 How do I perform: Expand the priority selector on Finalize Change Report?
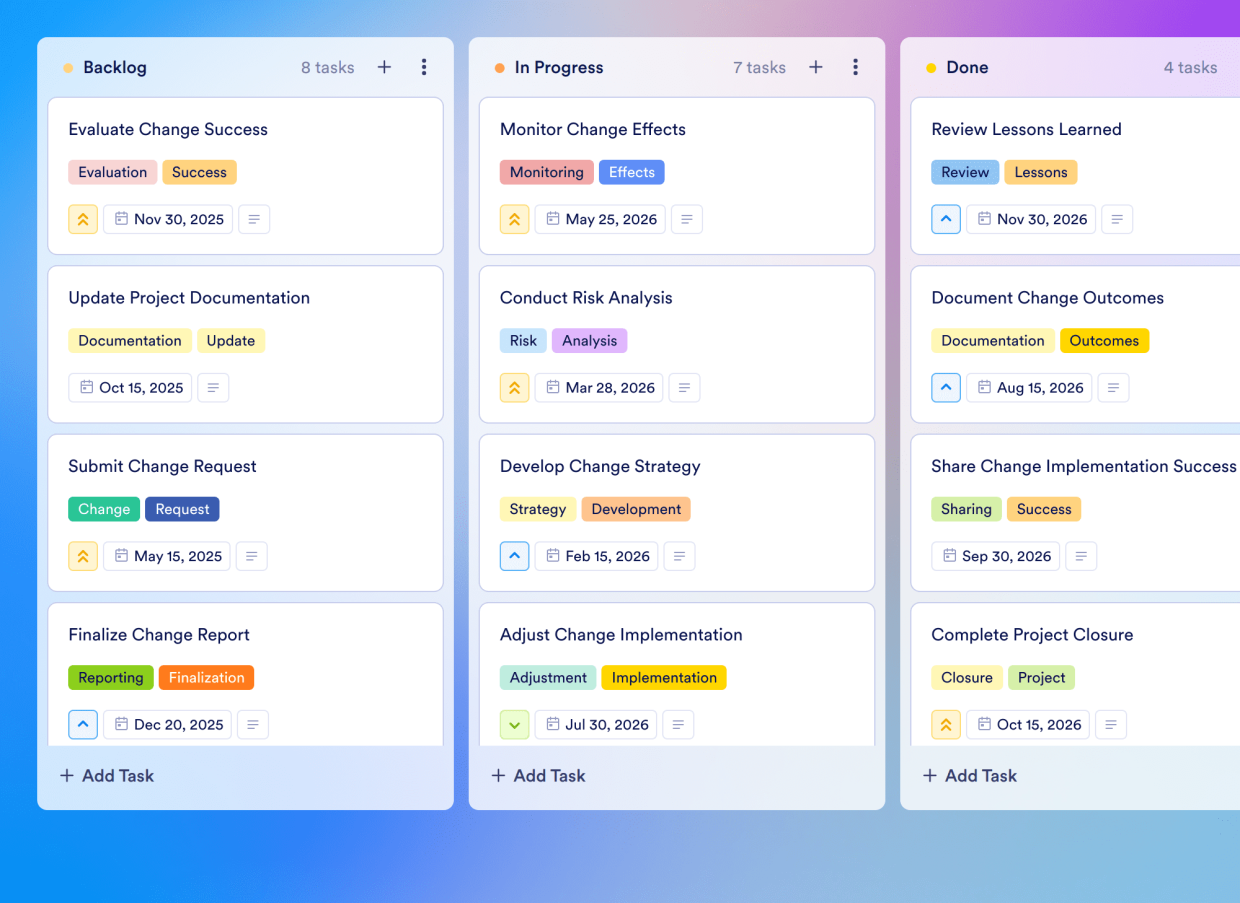tap(83, 724)
